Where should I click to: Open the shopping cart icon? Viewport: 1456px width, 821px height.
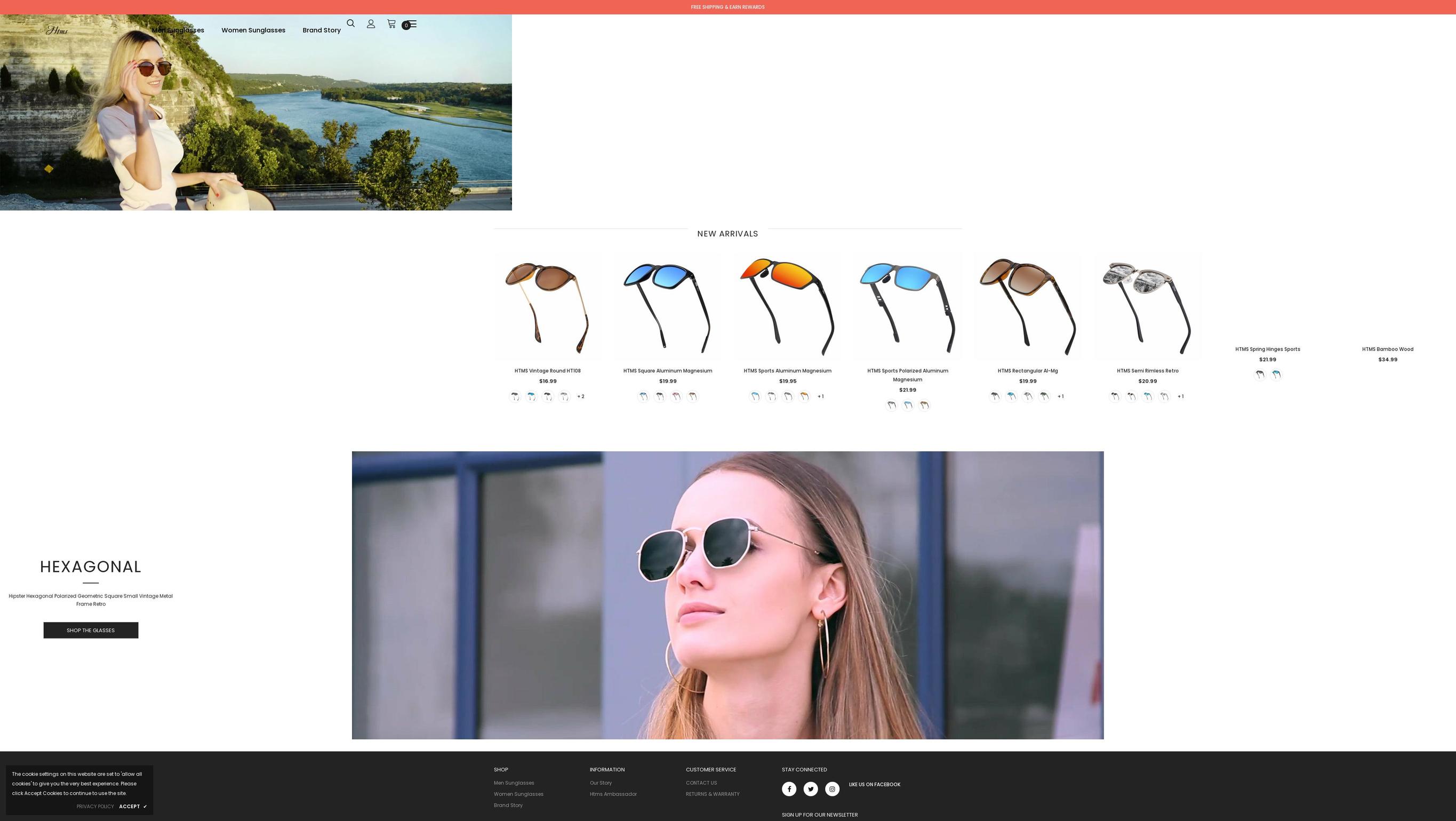[391, 24]
